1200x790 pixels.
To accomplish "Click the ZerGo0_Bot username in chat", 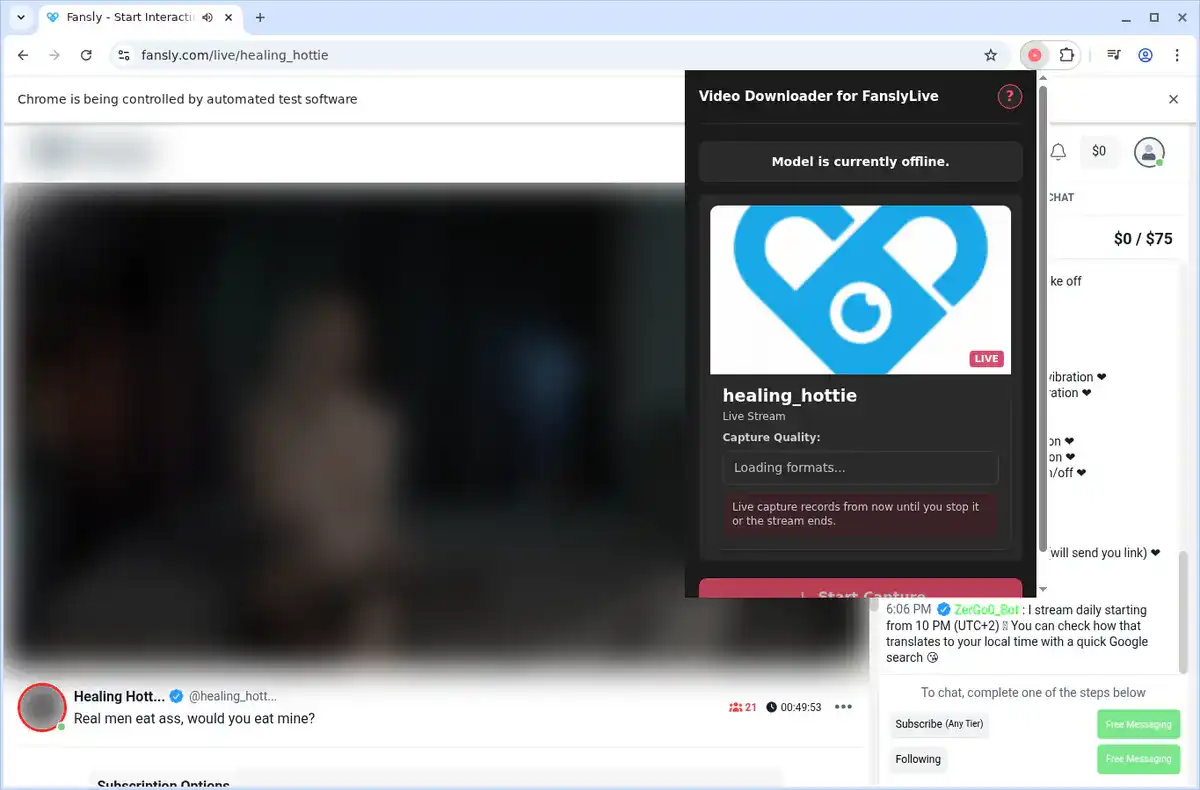I will pyautogui.click(x=986, y=610).
